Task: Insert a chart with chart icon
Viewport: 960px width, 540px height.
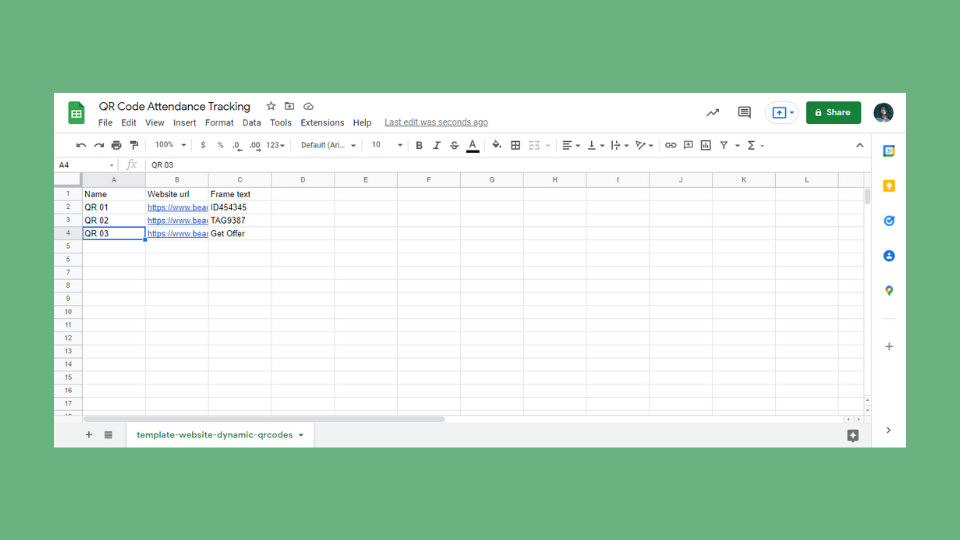Action: [706, 145]
